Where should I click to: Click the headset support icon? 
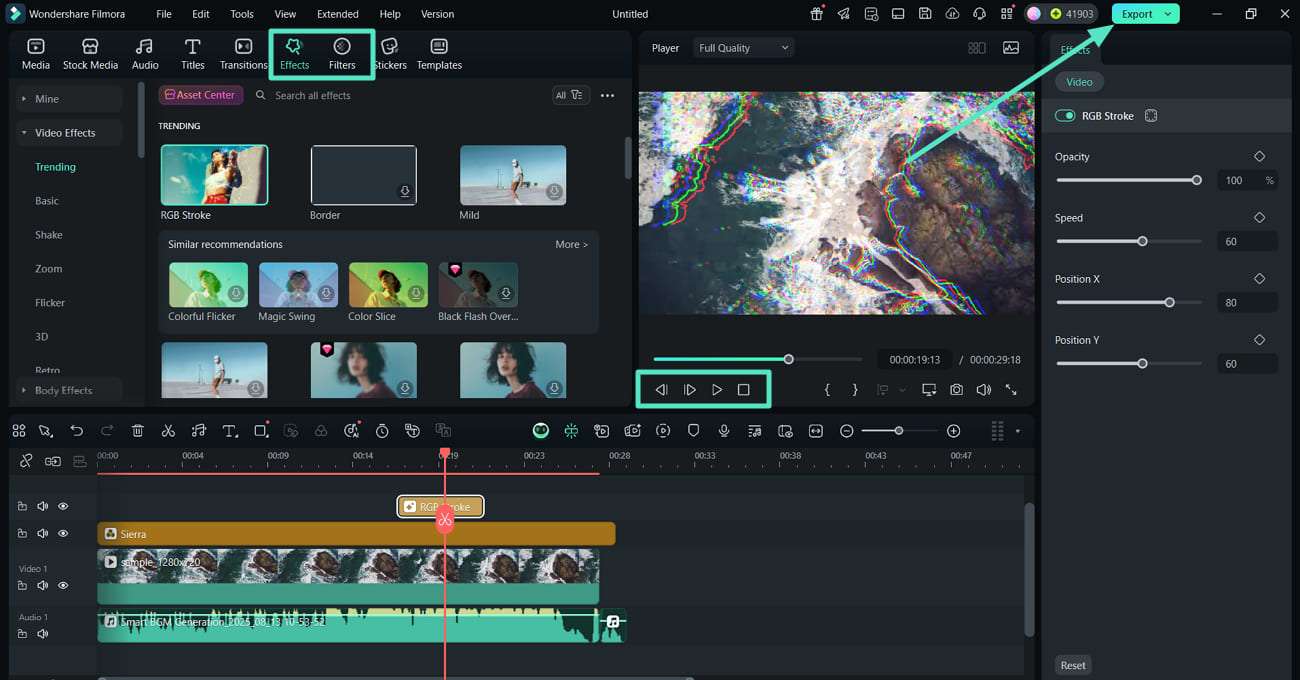coord(979,14)
